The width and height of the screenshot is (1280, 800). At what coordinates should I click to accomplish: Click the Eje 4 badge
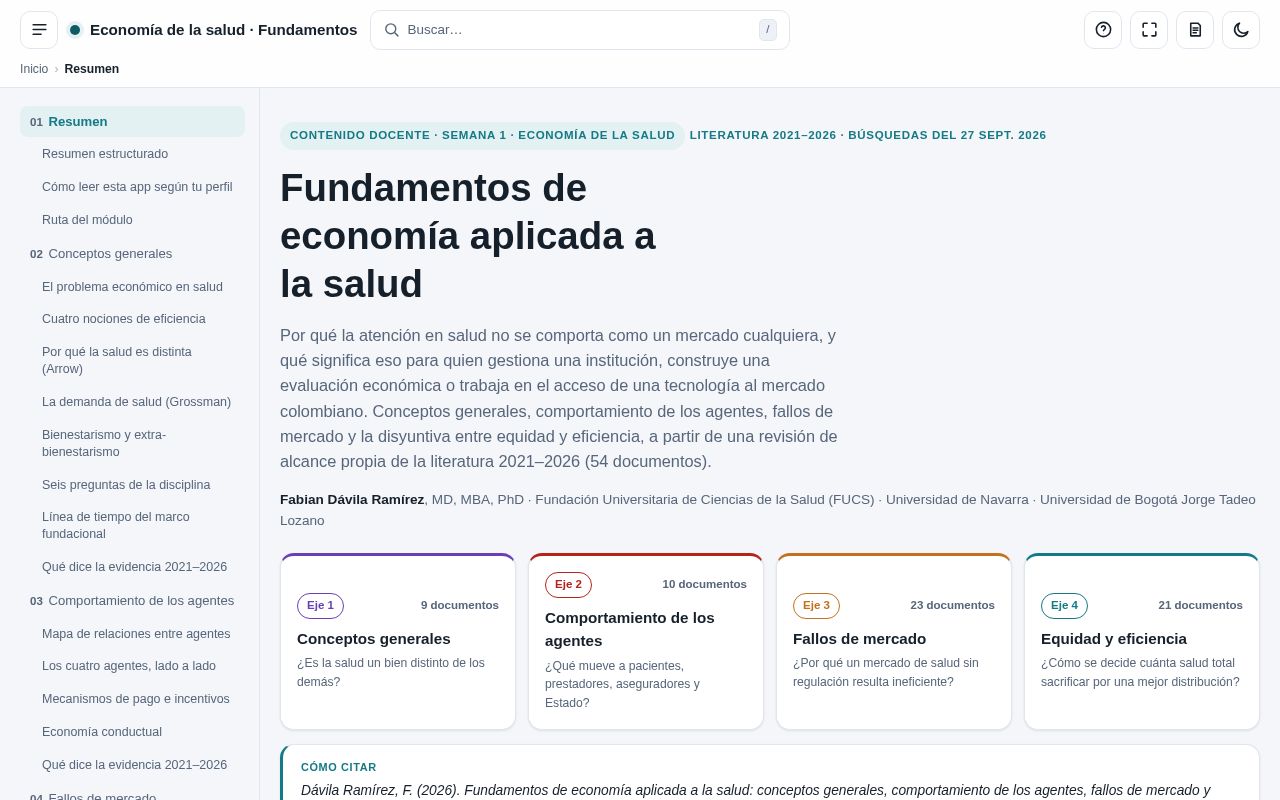(1064, 606)
